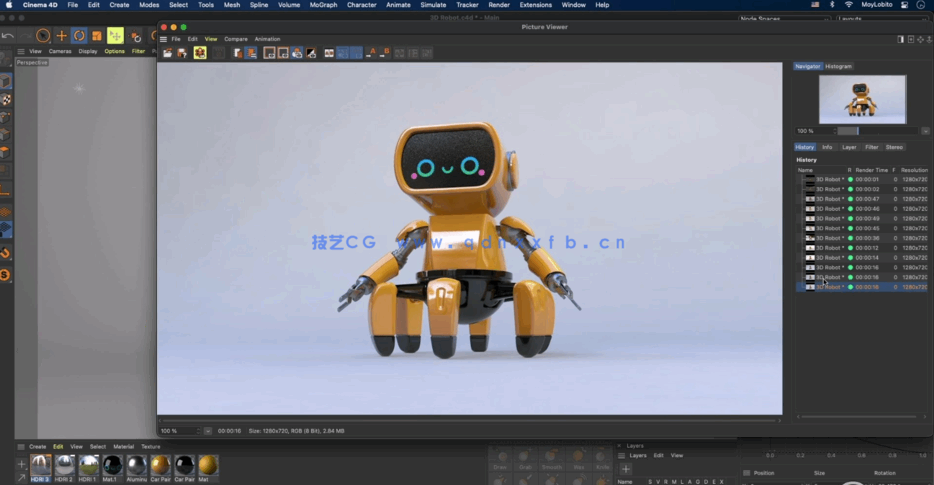Click cube object mode icon in left palette

point(6,81)
